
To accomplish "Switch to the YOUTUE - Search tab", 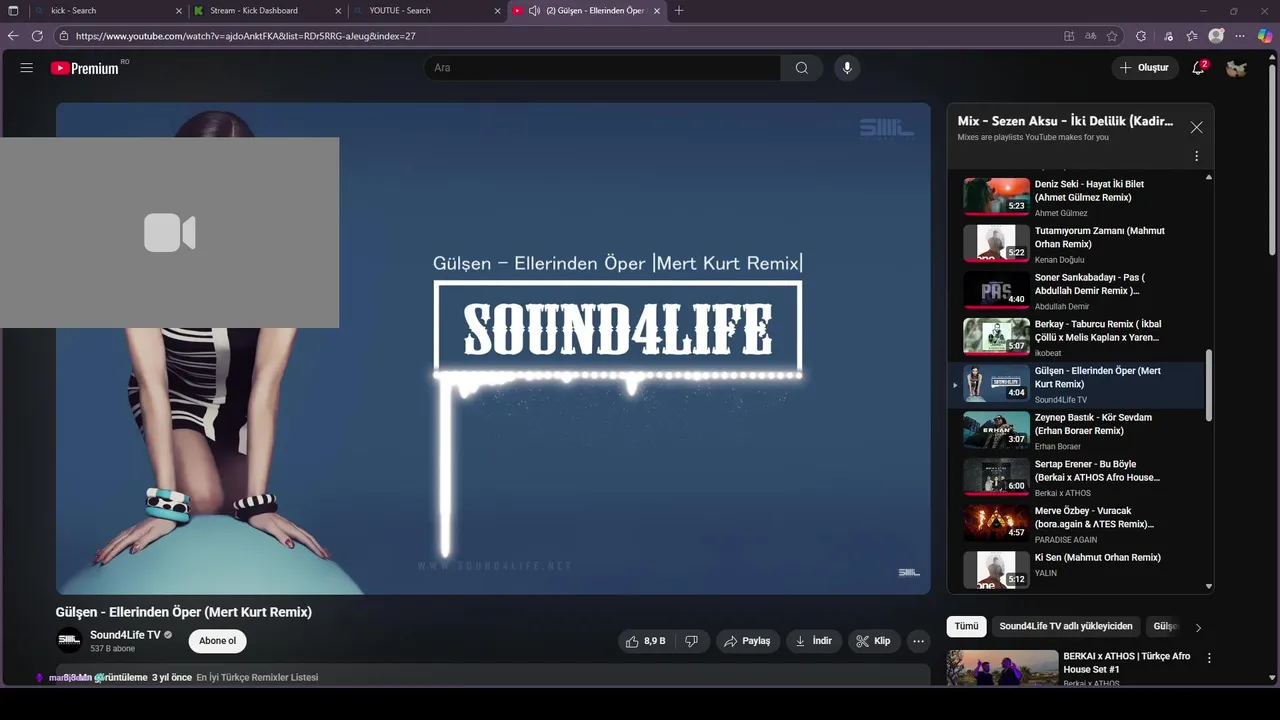I will (x=425, y=10).
